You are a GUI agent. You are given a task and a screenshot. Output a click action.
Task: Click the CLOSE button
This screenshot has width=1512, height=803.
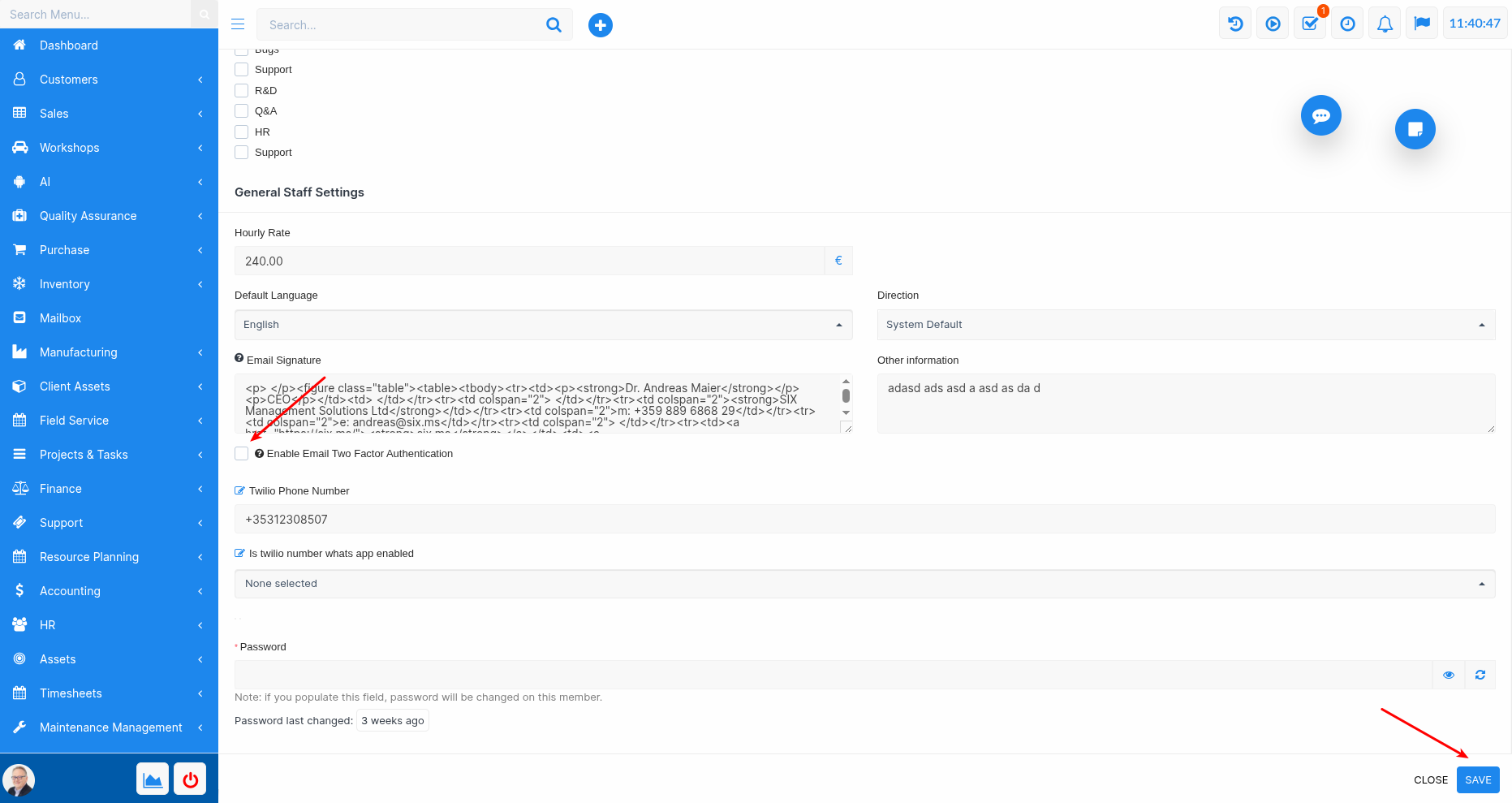1430,779
